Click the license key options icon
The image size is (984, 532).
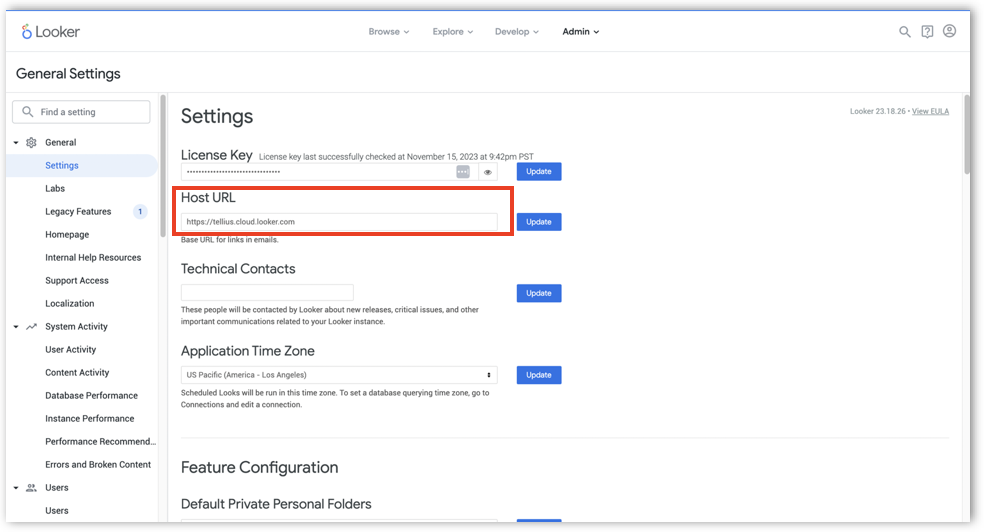463,172
